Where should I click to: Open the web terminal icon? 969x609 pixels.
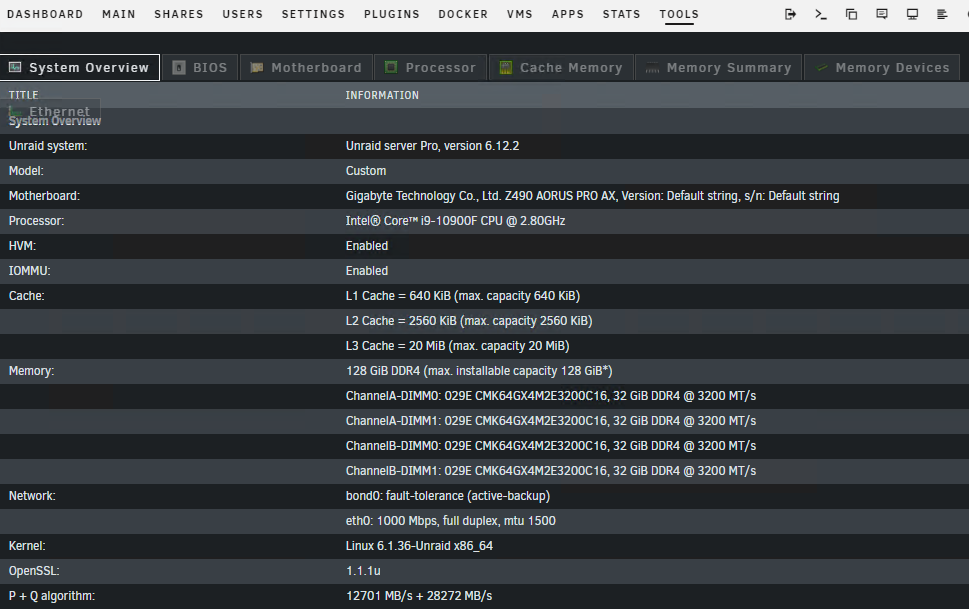[821, 14]
